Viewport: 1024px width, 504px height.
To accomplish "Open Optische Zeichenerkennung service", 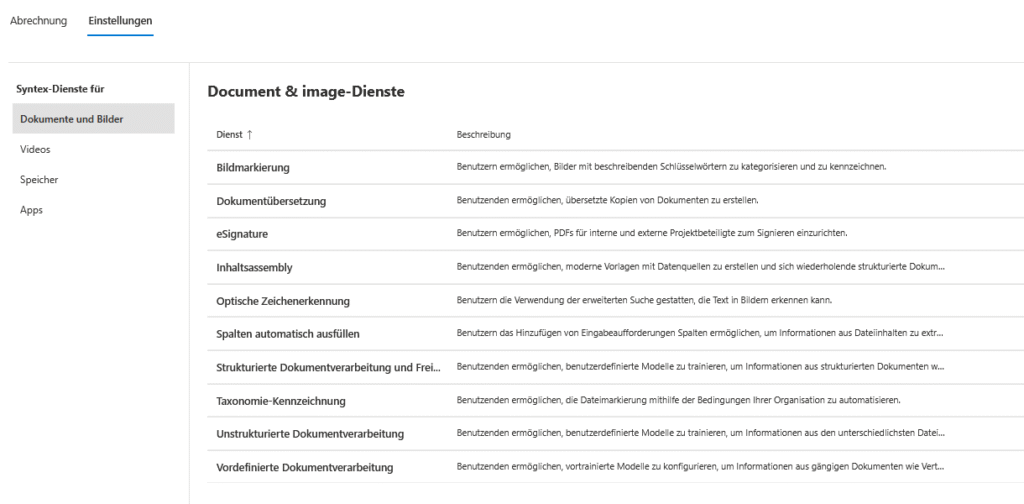I will (283, 300).
